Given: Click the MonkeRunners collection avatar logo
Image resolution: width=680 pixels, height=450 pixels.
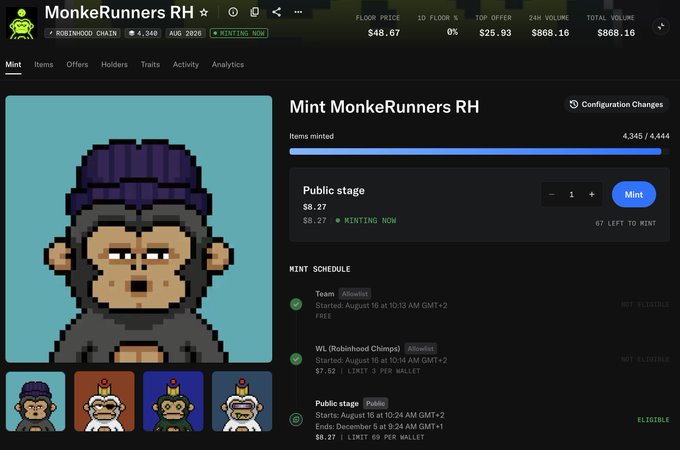Looking at the screenshot, I should 22,23.
